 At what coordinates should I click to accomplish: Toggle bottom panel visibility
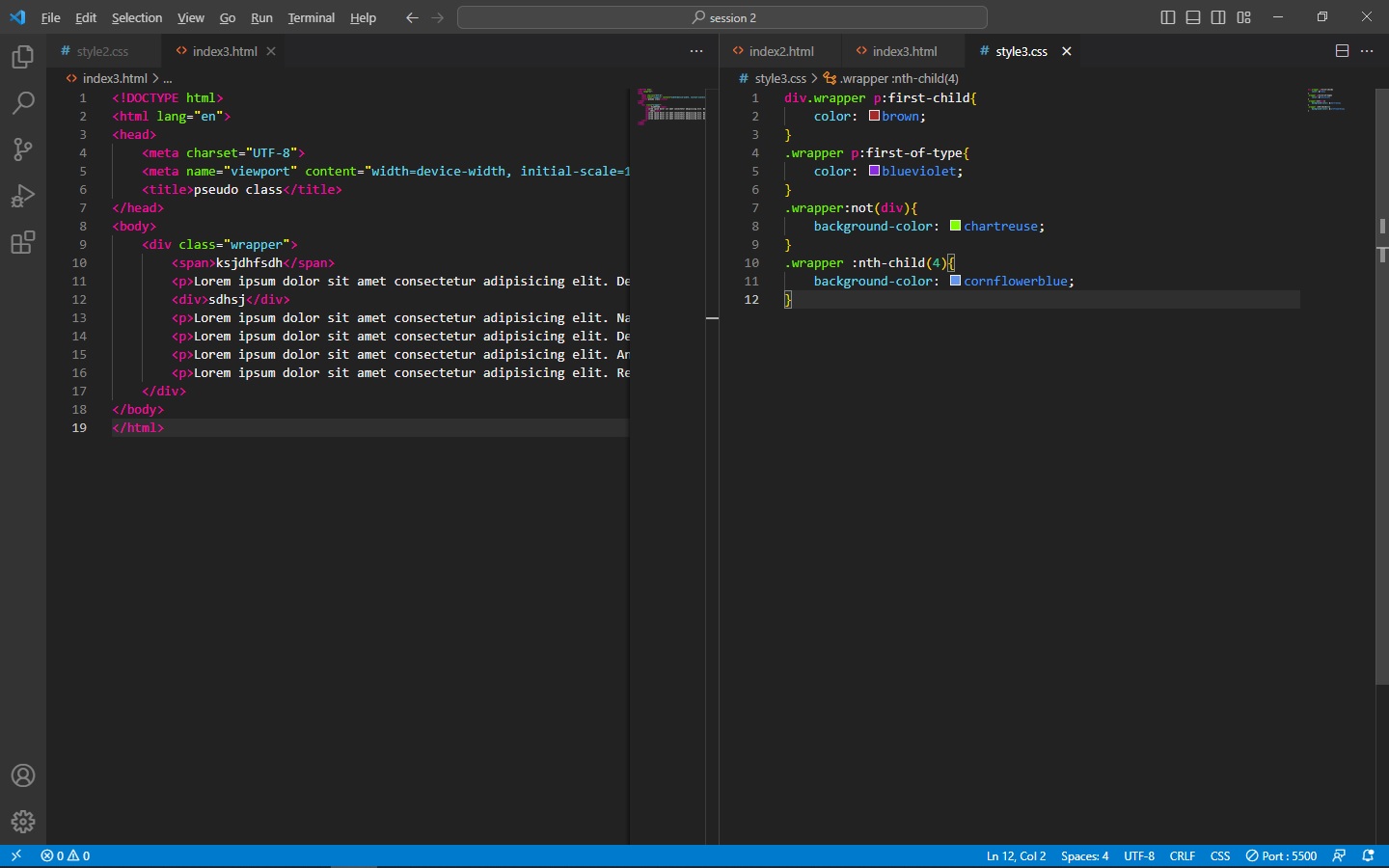(x=1193, y=17)
